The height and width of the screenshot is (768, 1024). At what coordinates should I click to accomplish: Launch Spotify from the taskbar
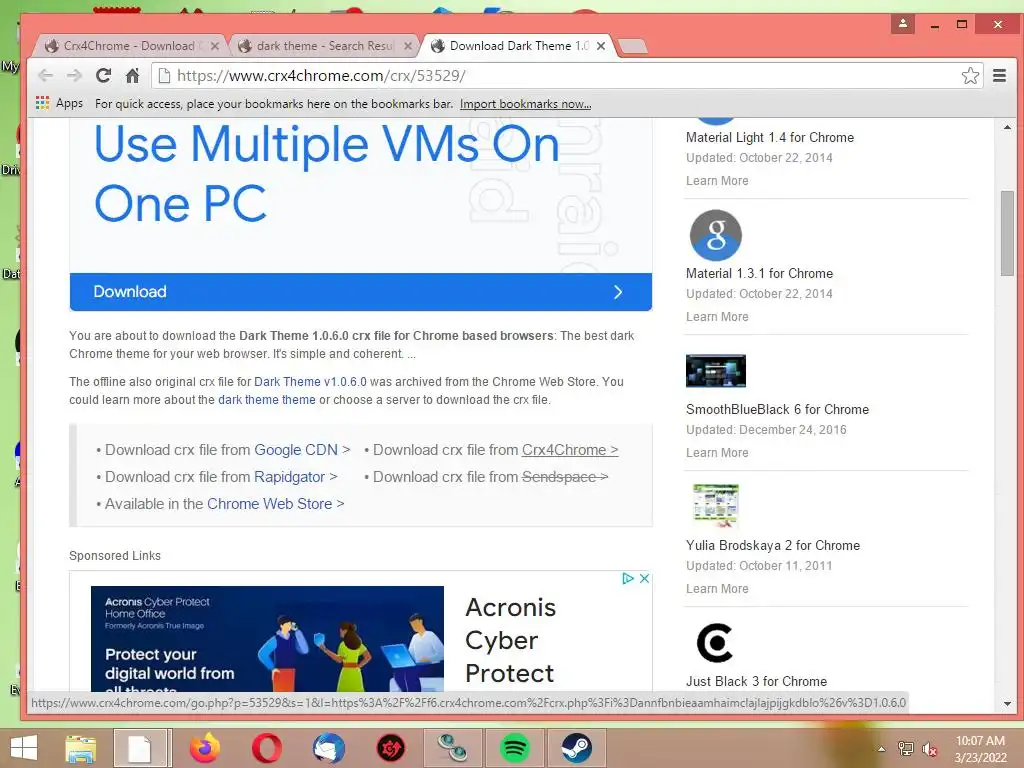[515, 748]
